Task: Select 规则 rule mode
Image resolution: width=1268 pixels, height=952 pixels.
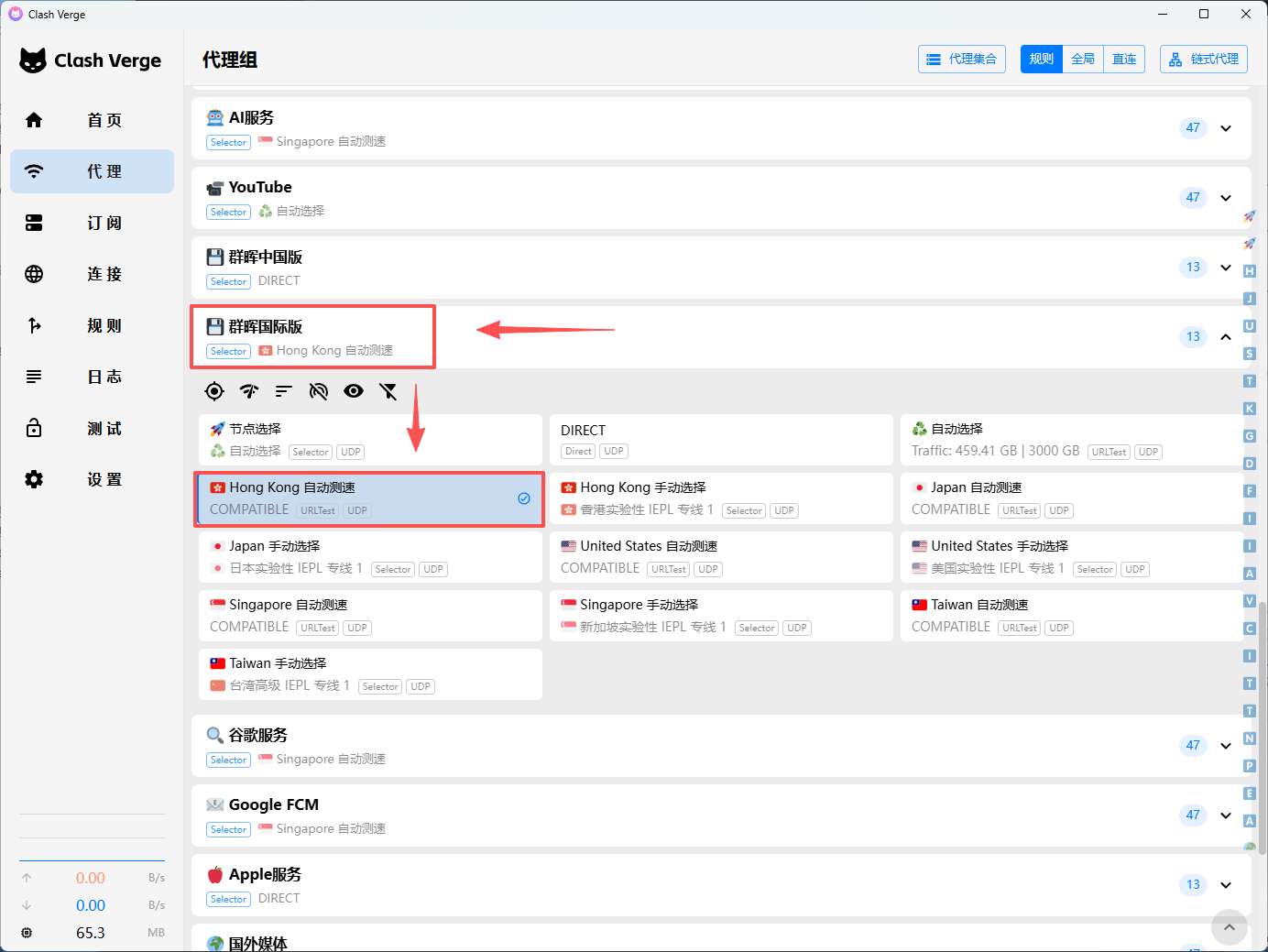Action: click(1042, 60)
